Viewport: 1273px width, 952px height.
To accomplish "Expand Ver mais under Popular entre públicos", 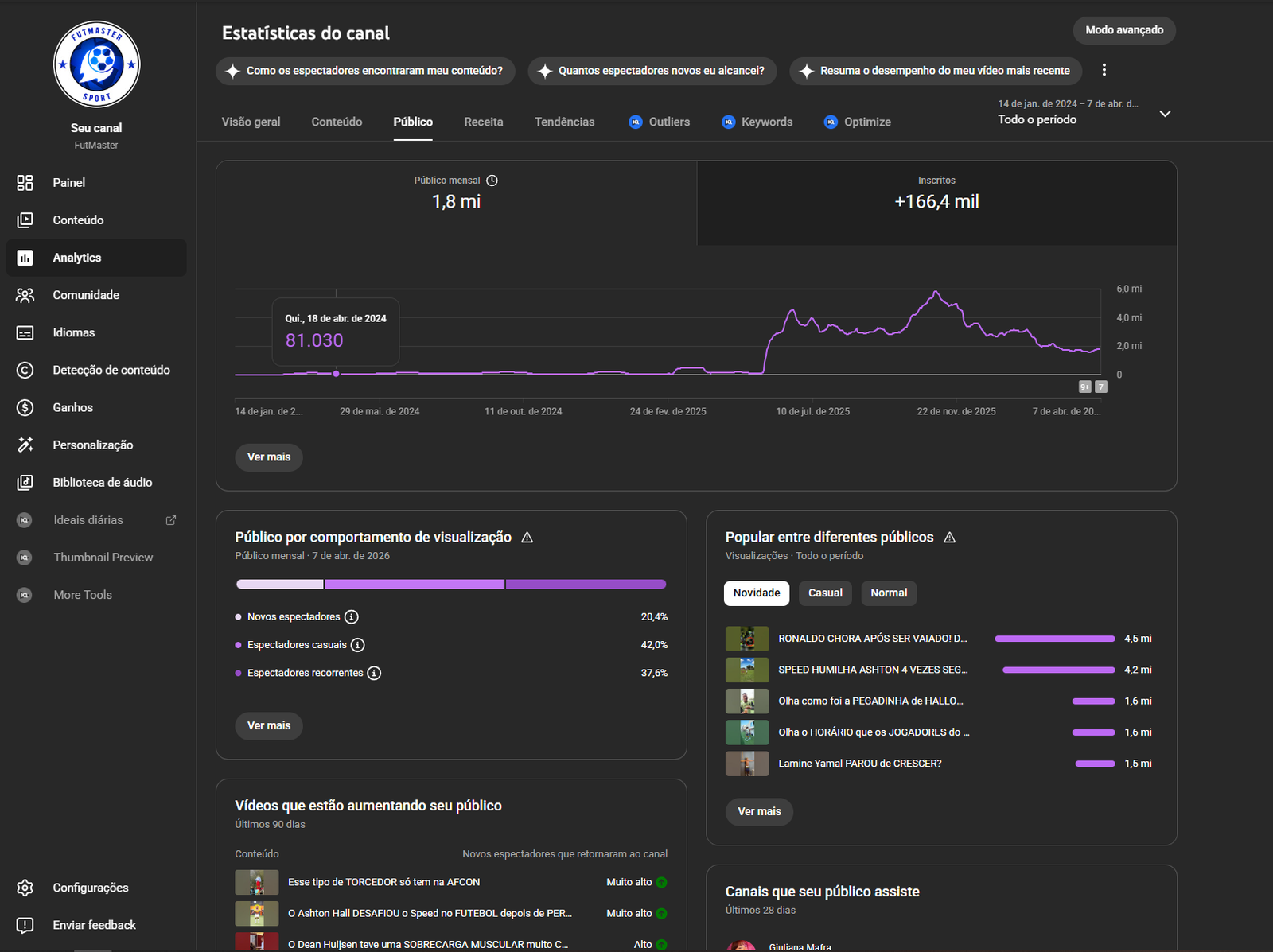I will pos(758,812).
